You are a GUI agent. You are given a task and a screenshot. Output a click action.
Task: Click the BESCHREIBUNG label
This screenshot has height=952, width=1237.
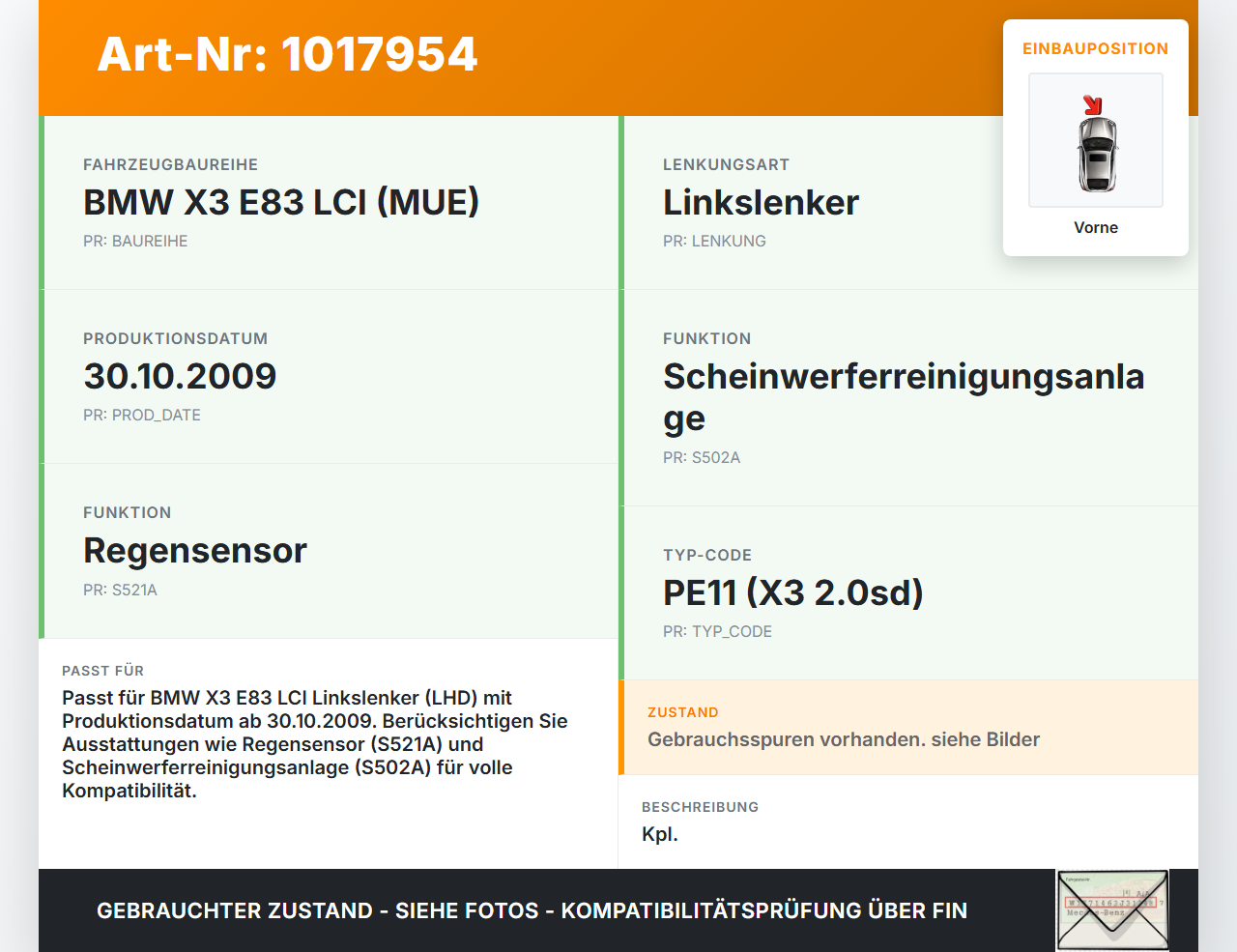tap(700, 807)
